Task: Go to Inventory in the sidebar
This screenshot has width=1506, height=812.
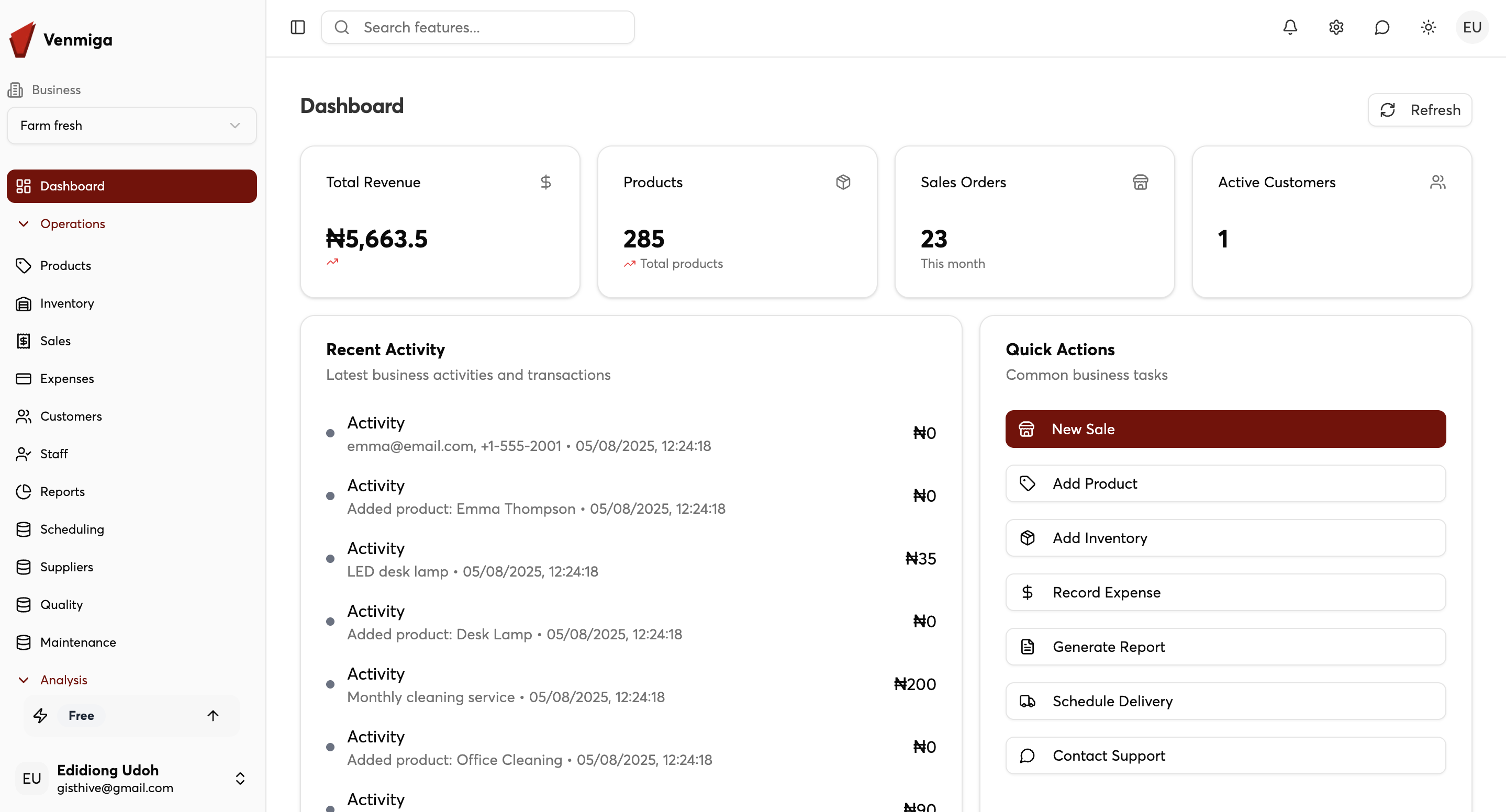Action: pyautogui.click(x=66, y=303)
